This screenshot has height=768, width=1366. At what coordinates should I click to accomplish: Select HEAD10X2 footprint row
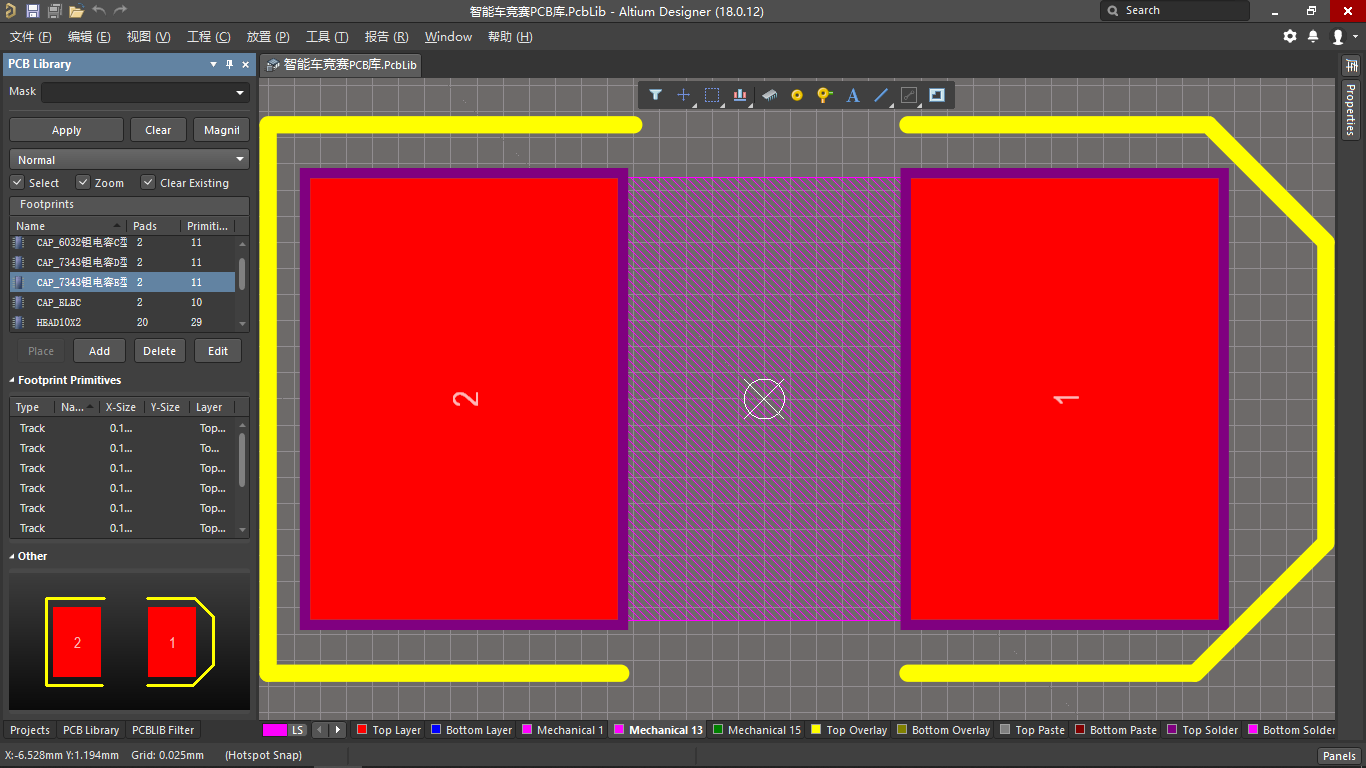[123, 322]
